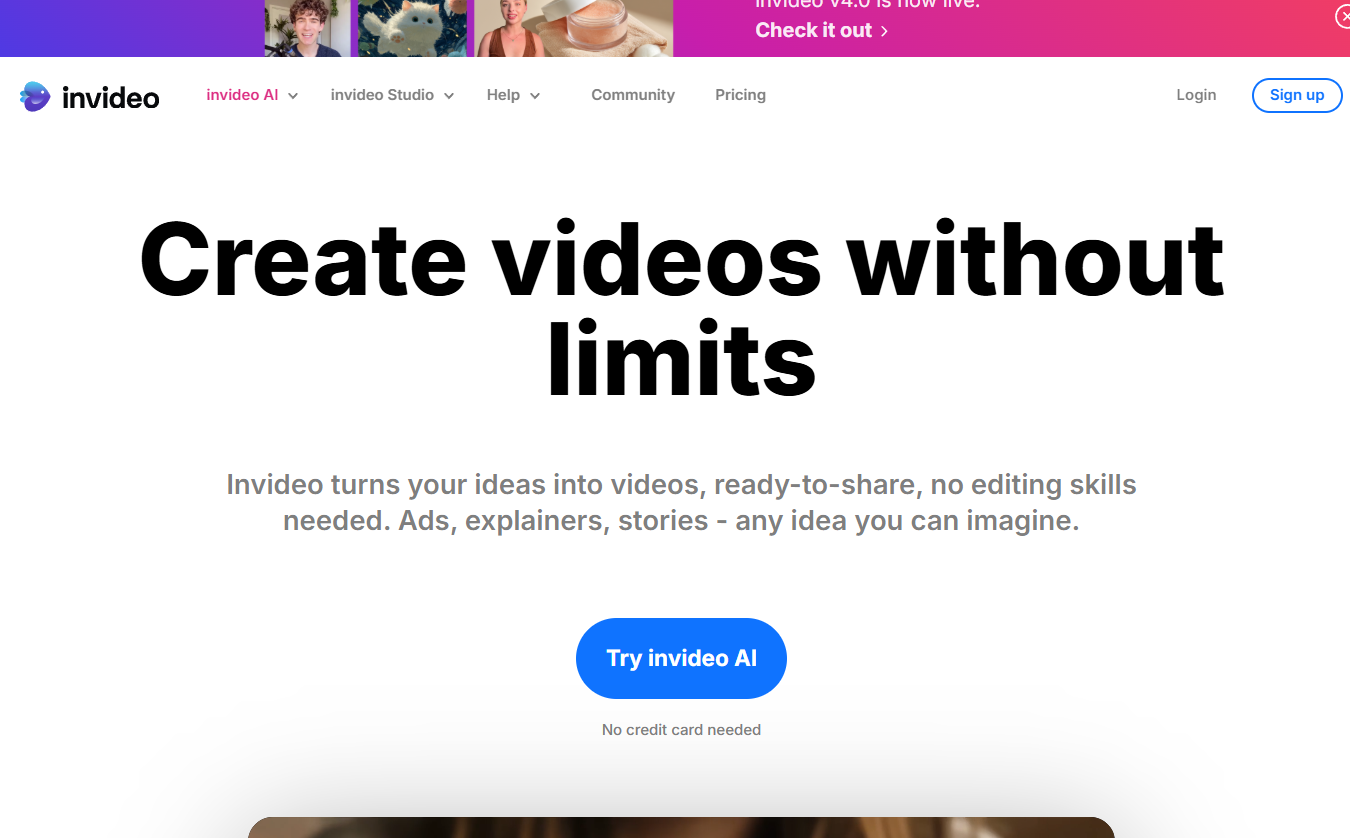
Task: Open the Help menu
Action: (x=503, y=95)
